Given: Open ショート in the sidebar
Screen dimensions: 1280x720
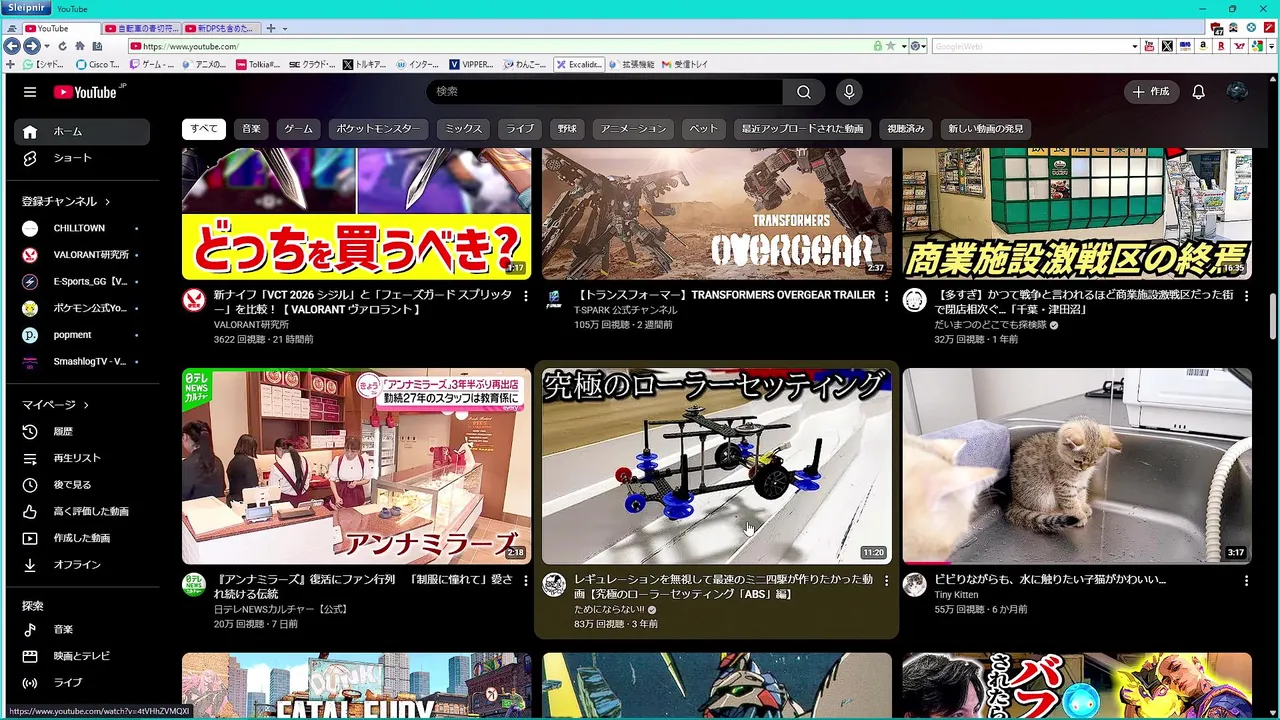Looking at the screenshot, I should coord(82,158).
